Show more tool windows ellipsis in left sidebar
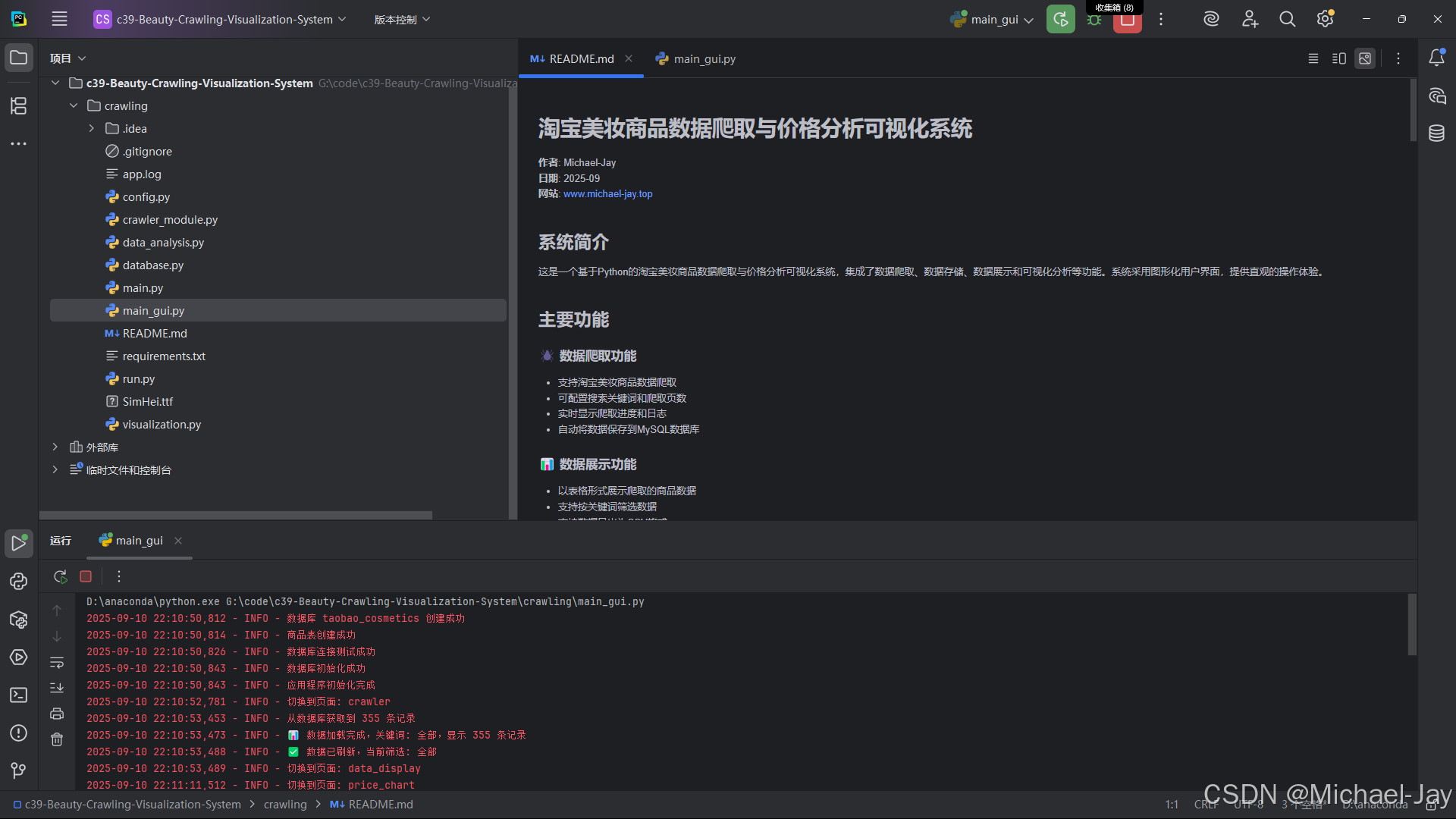 pos(19,143)
